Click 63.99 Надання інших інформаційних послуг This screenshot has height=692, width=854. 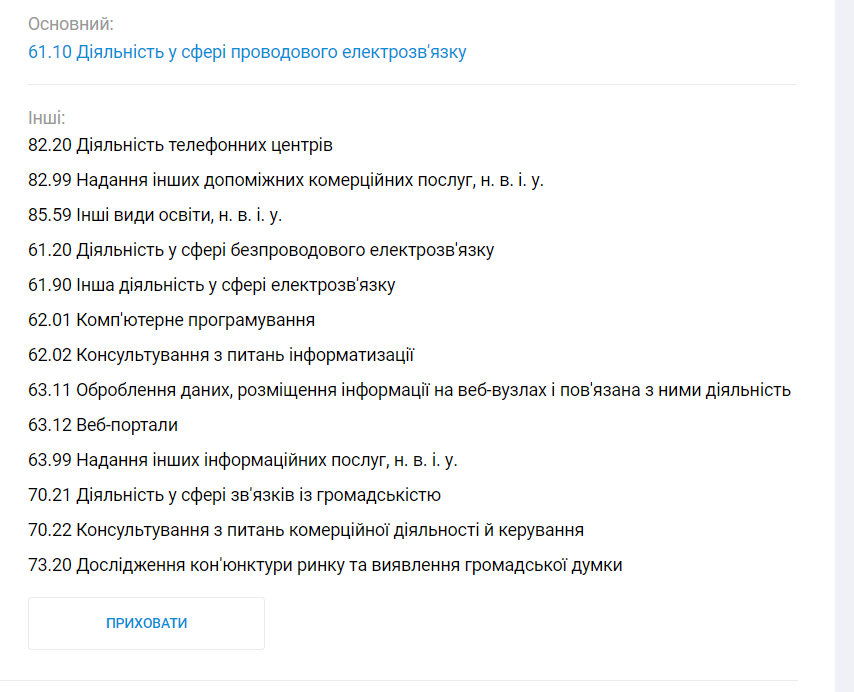pyautogui.click(x=243, y=460)
